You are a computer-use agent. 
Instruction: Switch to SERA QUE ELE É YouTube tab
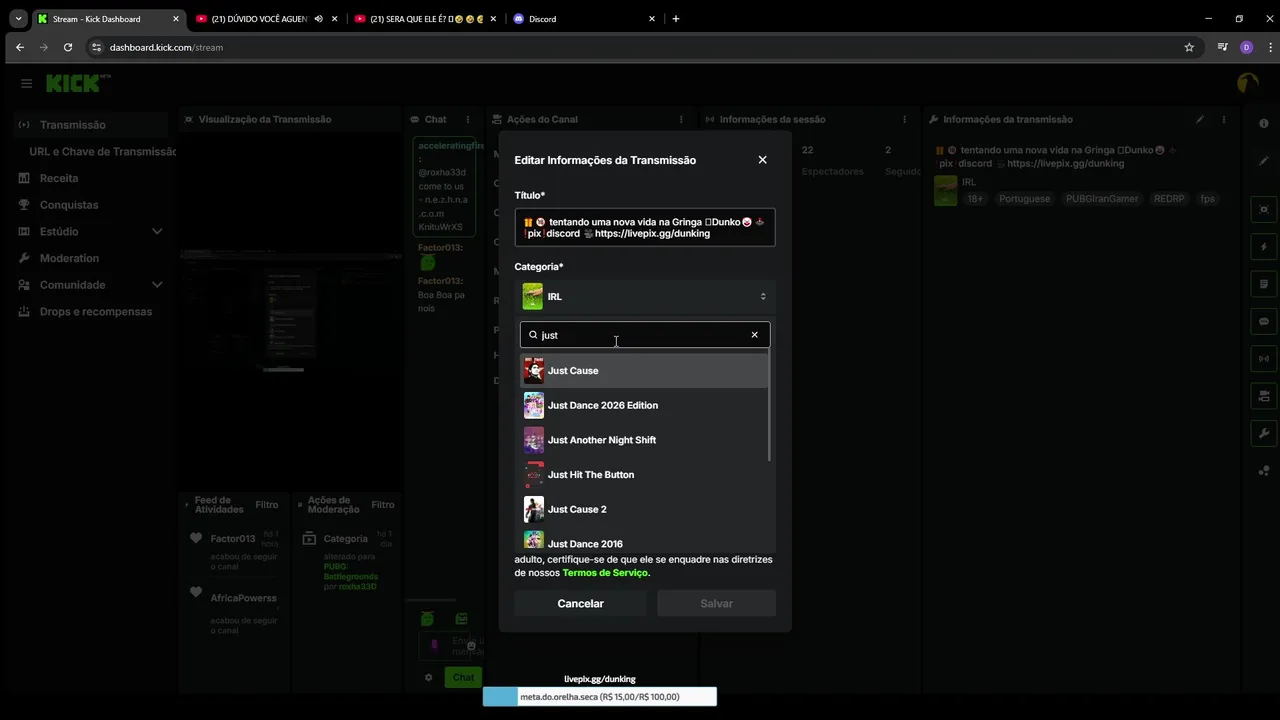click(427, 19)
